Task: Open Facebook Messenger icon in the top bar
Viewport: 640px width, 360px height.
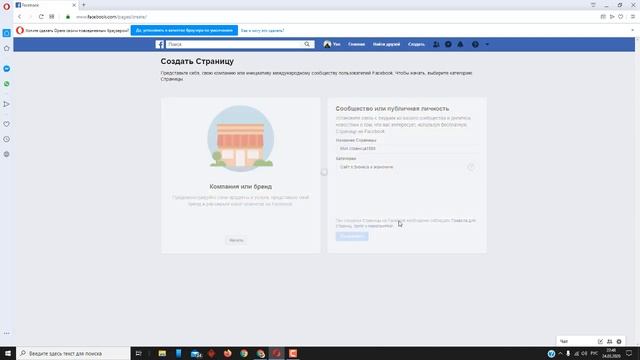Action: tap(448, 44)
